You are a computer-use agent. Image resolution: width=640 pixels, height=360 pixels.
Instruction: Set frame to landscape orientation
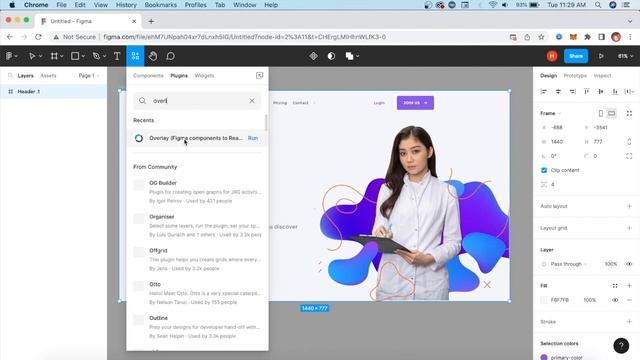[x=611, y=113]
